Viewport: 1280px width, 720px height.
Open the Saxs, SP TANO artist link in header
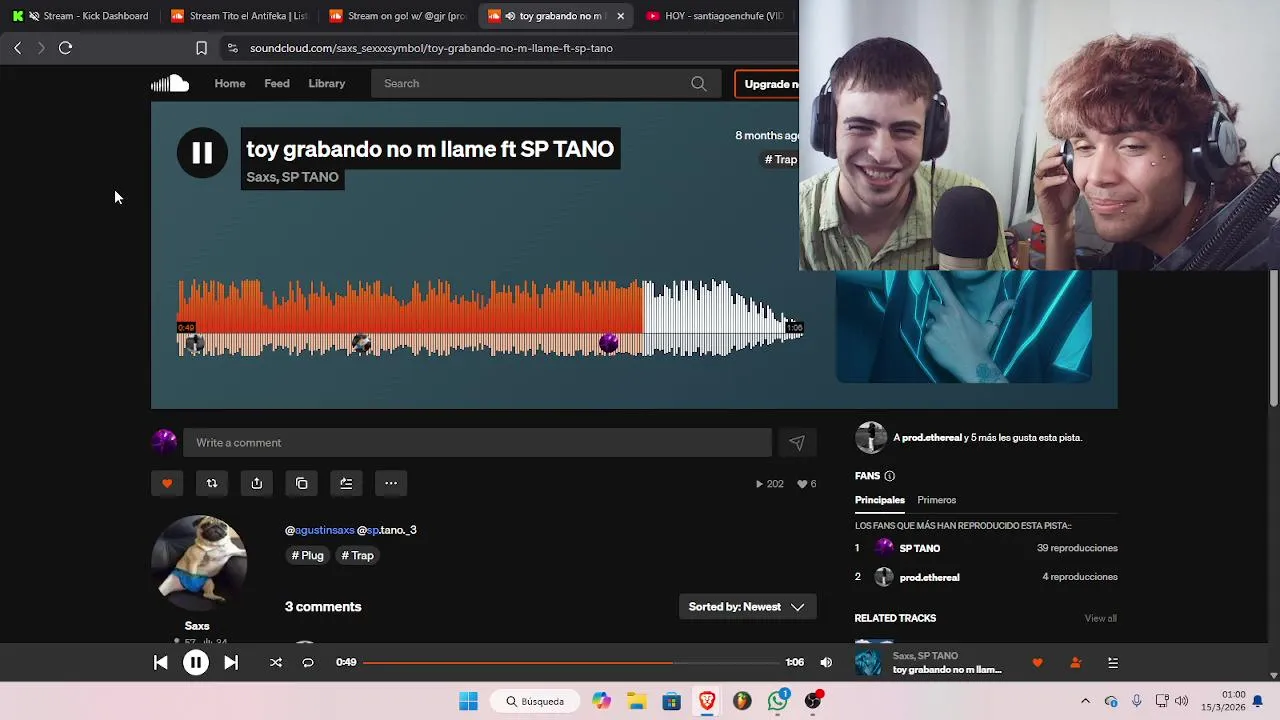292,177
